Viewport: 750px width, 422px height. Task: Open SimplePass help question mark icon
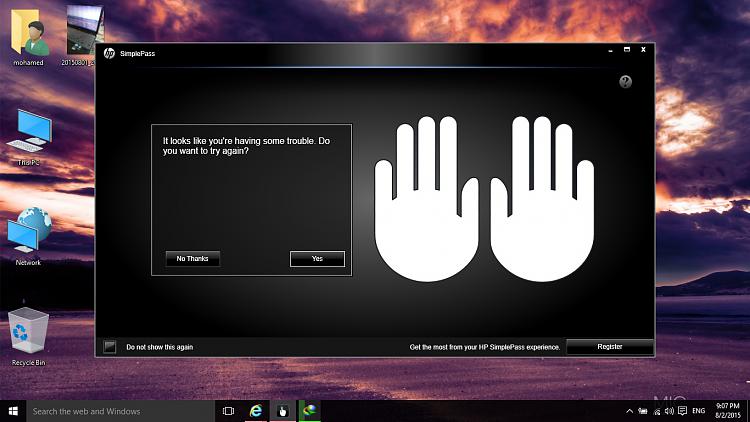click(x=625, y=82)
